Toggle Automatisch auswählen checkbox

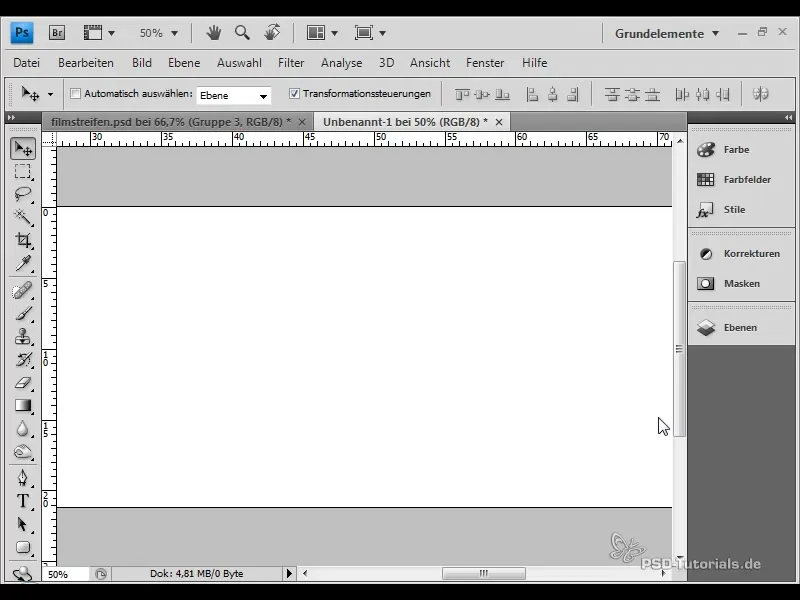click(76, 94)
